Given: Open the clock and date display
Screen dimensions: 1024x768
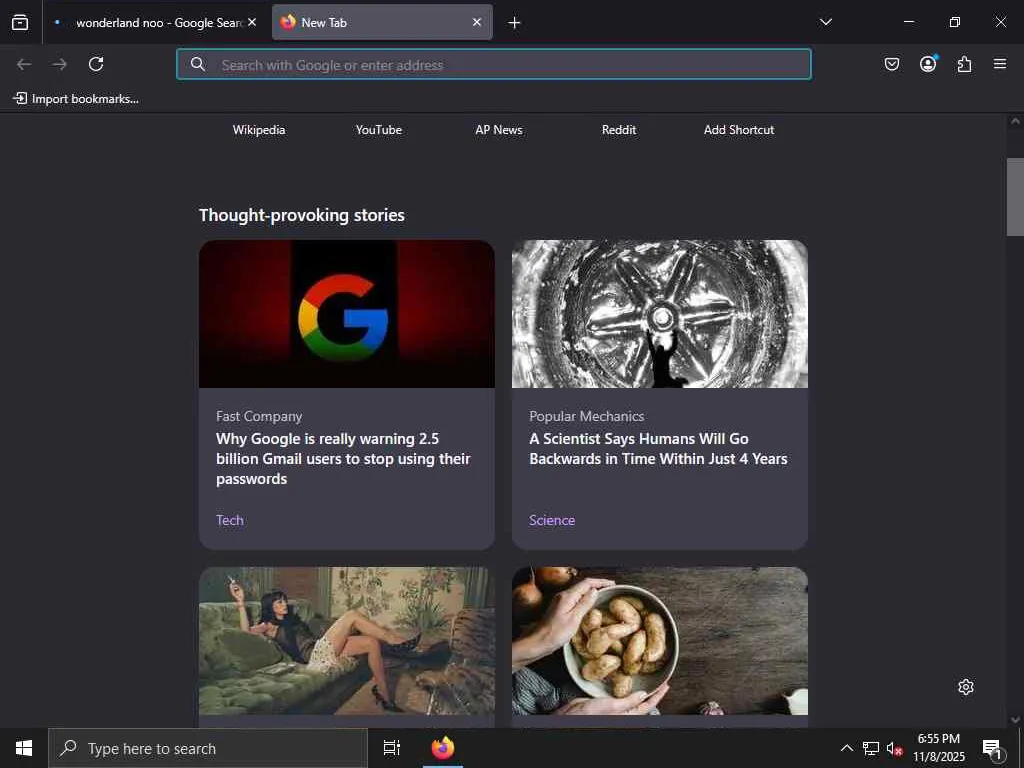Looking at the screenshot, I should [938, 748].
